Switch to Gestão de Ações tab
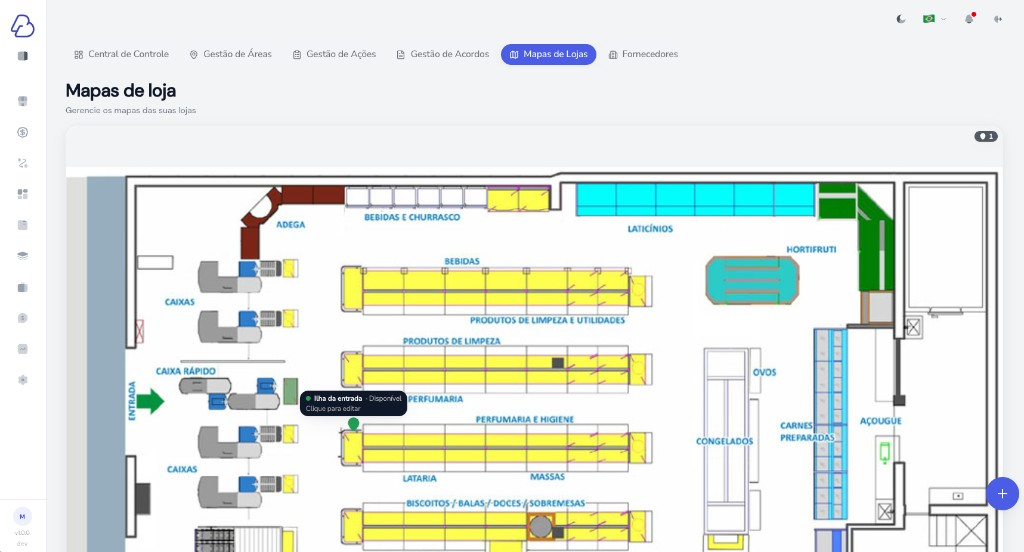This screenshot has width=1024, height=552. [x=334, y=54]
